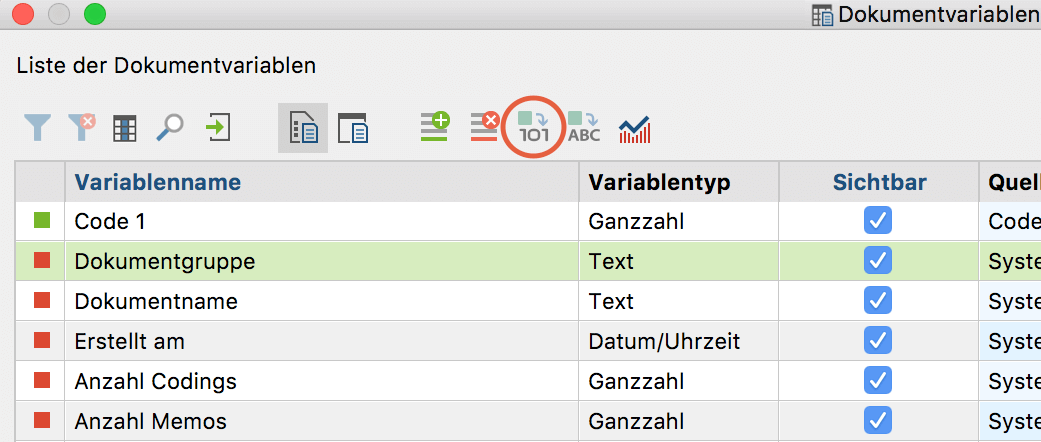Click red square marker of Dokumentgruppe
This screenshot has height=442, width=1041.
[x=42, y=260]
